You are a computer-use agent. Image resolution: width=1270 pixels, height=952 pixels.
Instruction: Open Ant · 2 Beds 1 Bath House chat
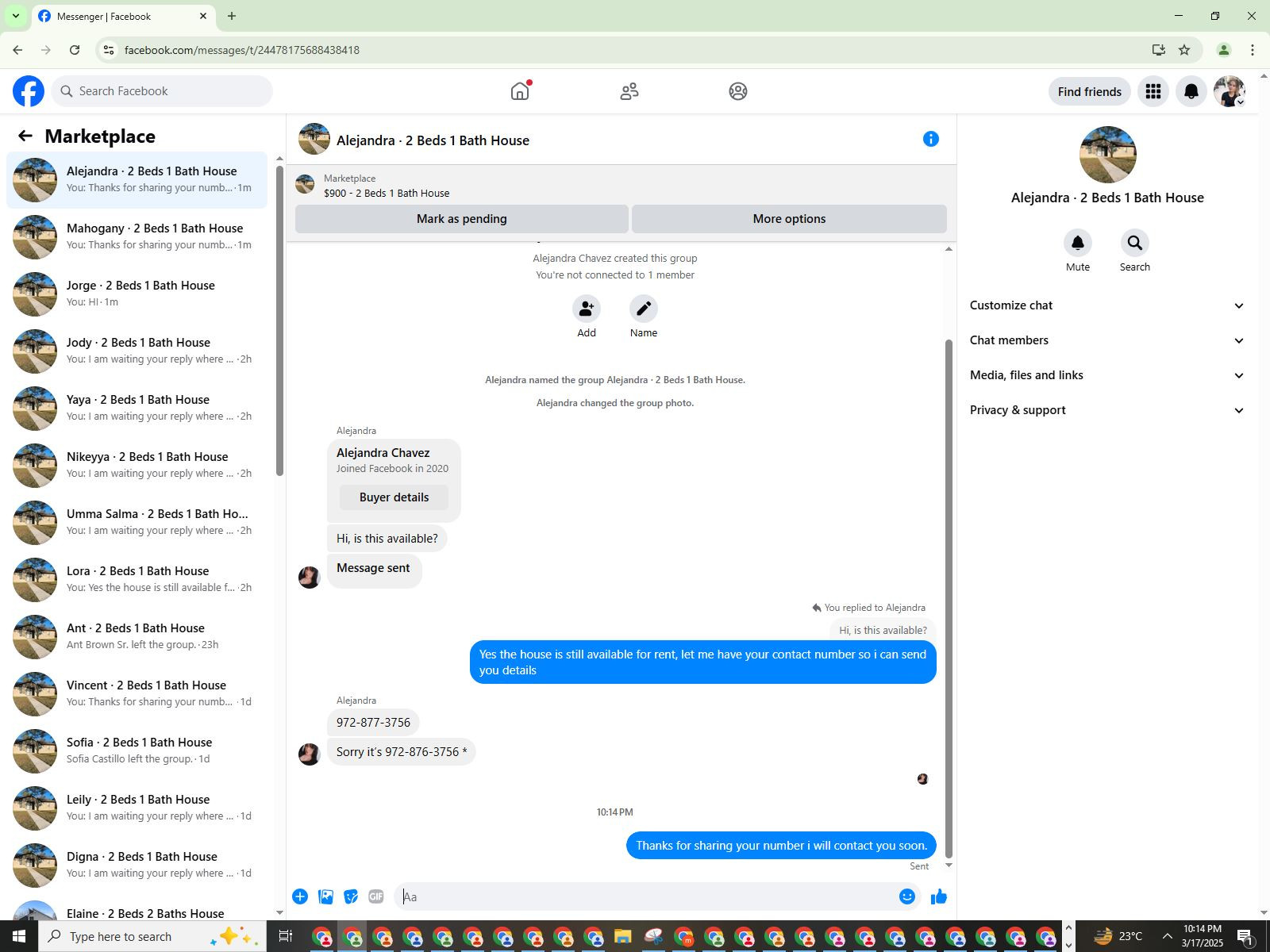(137, 637)
